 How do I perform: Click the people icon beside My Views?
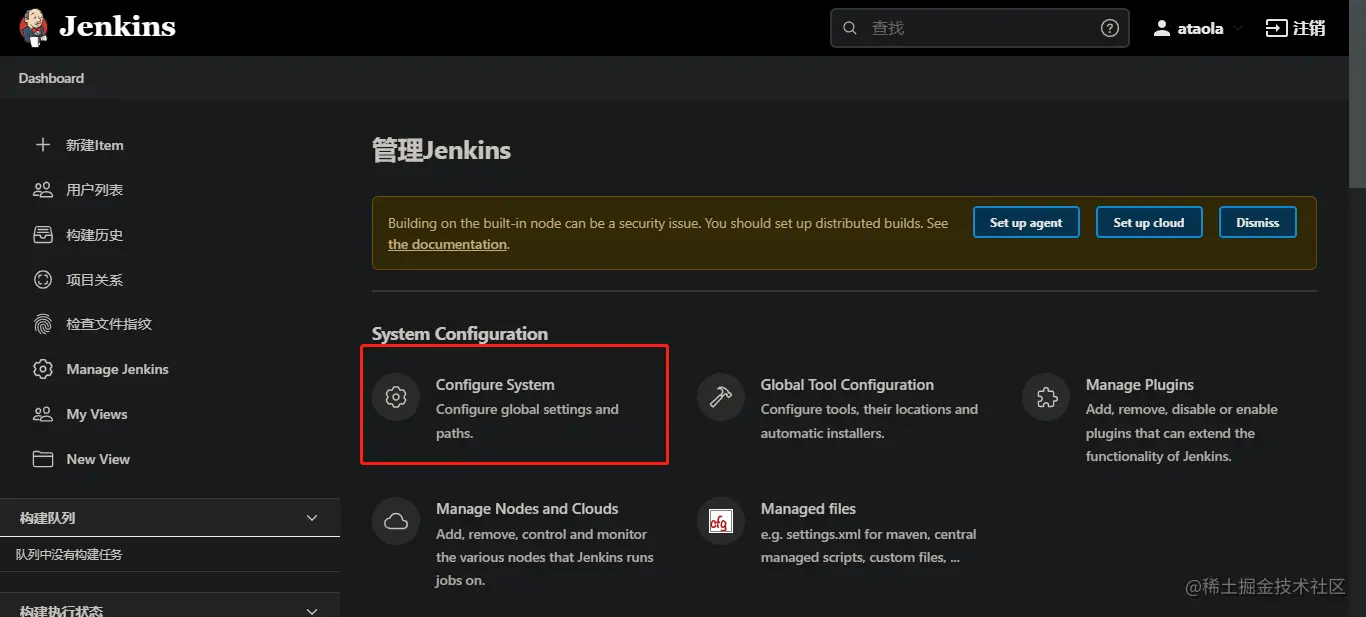pyautogui.click(x=43, y=414)
